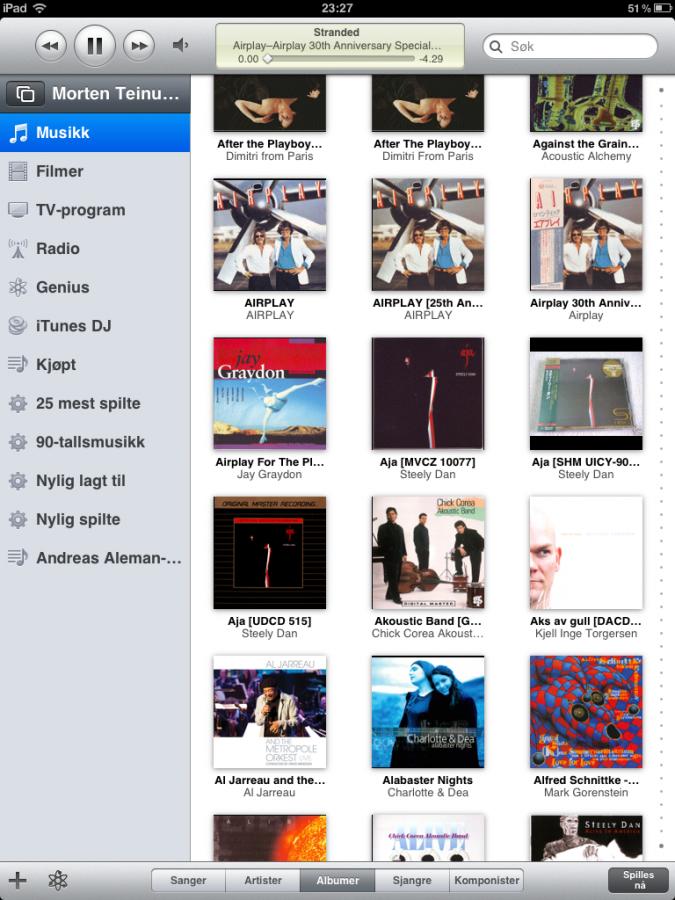Open Aks av gull album cover
Image resolution: width=675 pixels, height=900 pixels.
[586, 552]
